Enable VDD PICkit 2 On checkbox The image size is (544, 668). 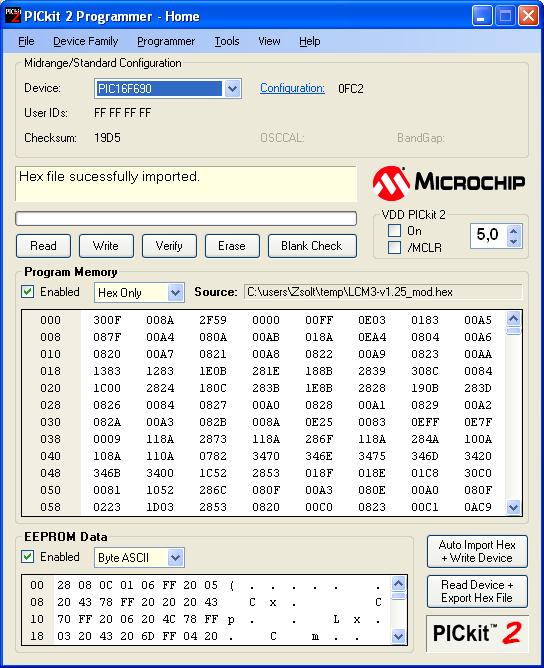click(x=394, y=230)
